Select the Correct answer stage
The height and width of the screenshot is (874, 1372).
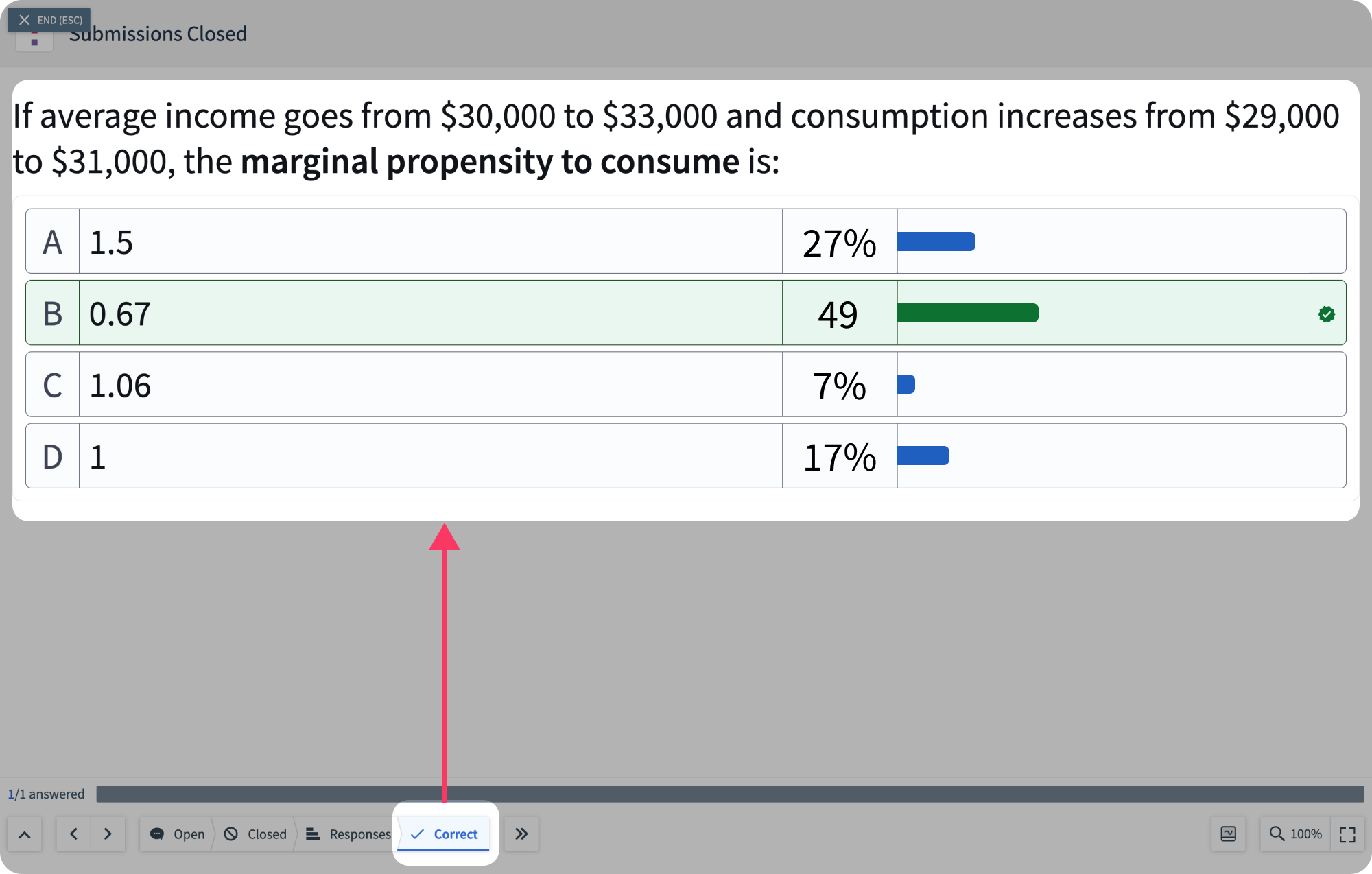click(445, 834)
